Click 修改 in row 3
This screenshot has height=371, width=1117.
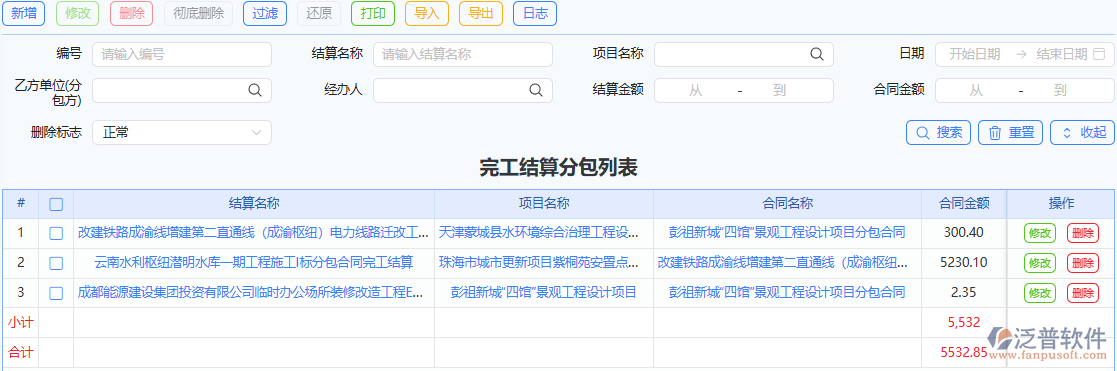1040,293
